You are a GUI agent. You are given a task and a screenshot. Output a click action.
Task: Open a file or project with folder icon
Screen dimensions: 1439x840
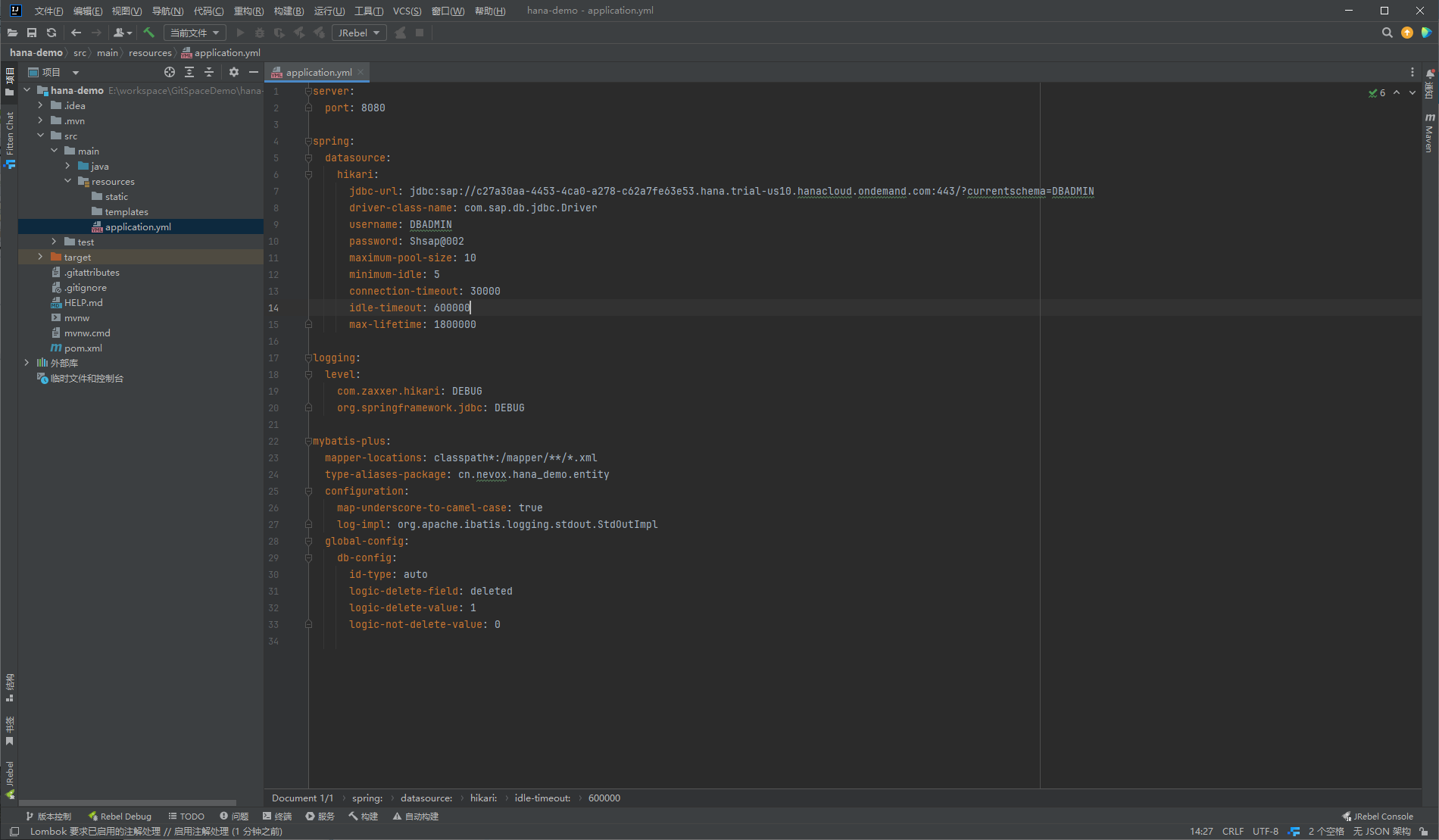(x=12, y=33)
